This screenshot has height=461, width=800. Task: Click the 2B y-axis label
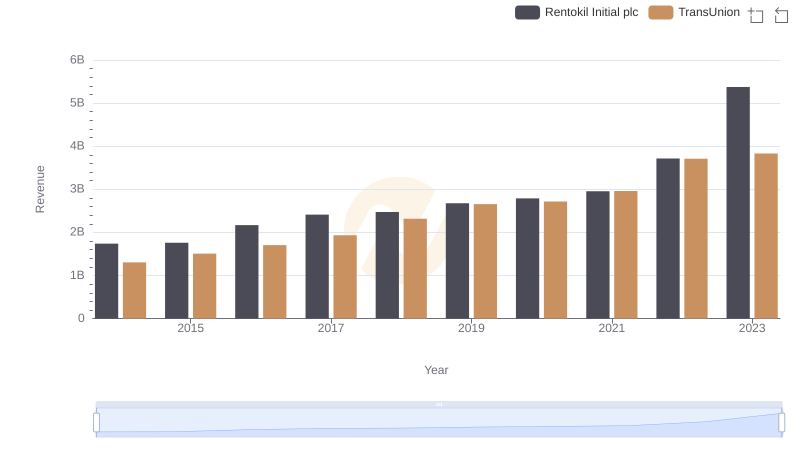pyautogui.click(x=77, y=232)
